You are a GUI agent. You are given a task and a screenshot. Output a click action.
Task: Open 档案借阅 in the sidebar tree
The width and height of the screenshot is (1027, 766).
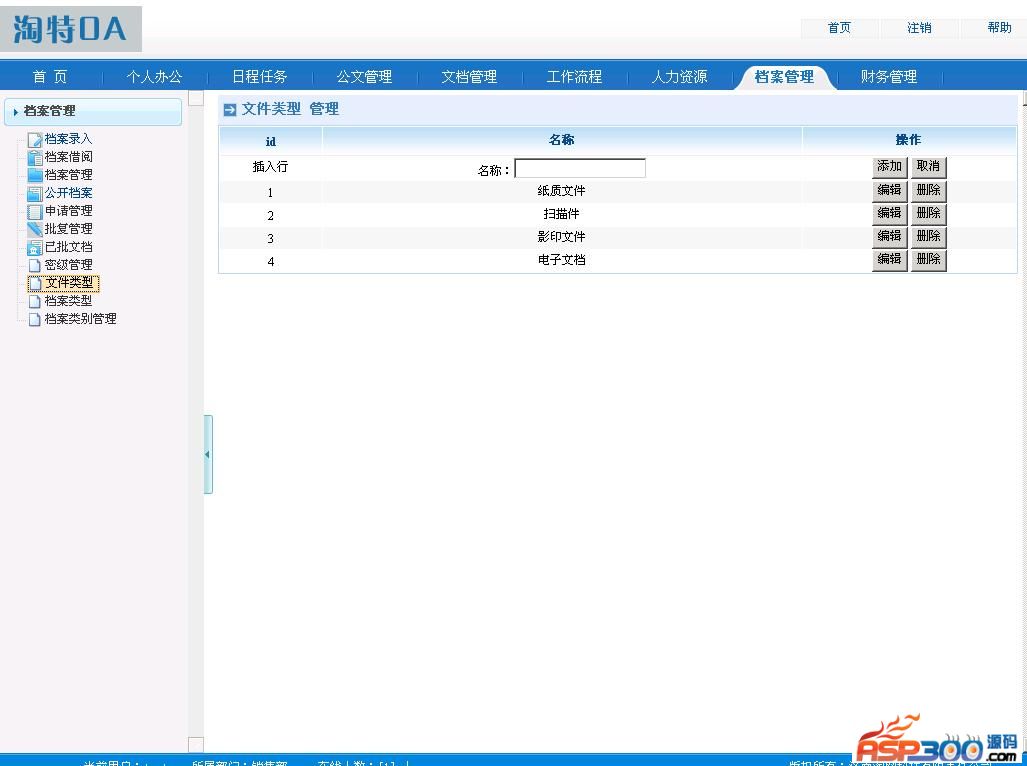click(x=68, y=157)
